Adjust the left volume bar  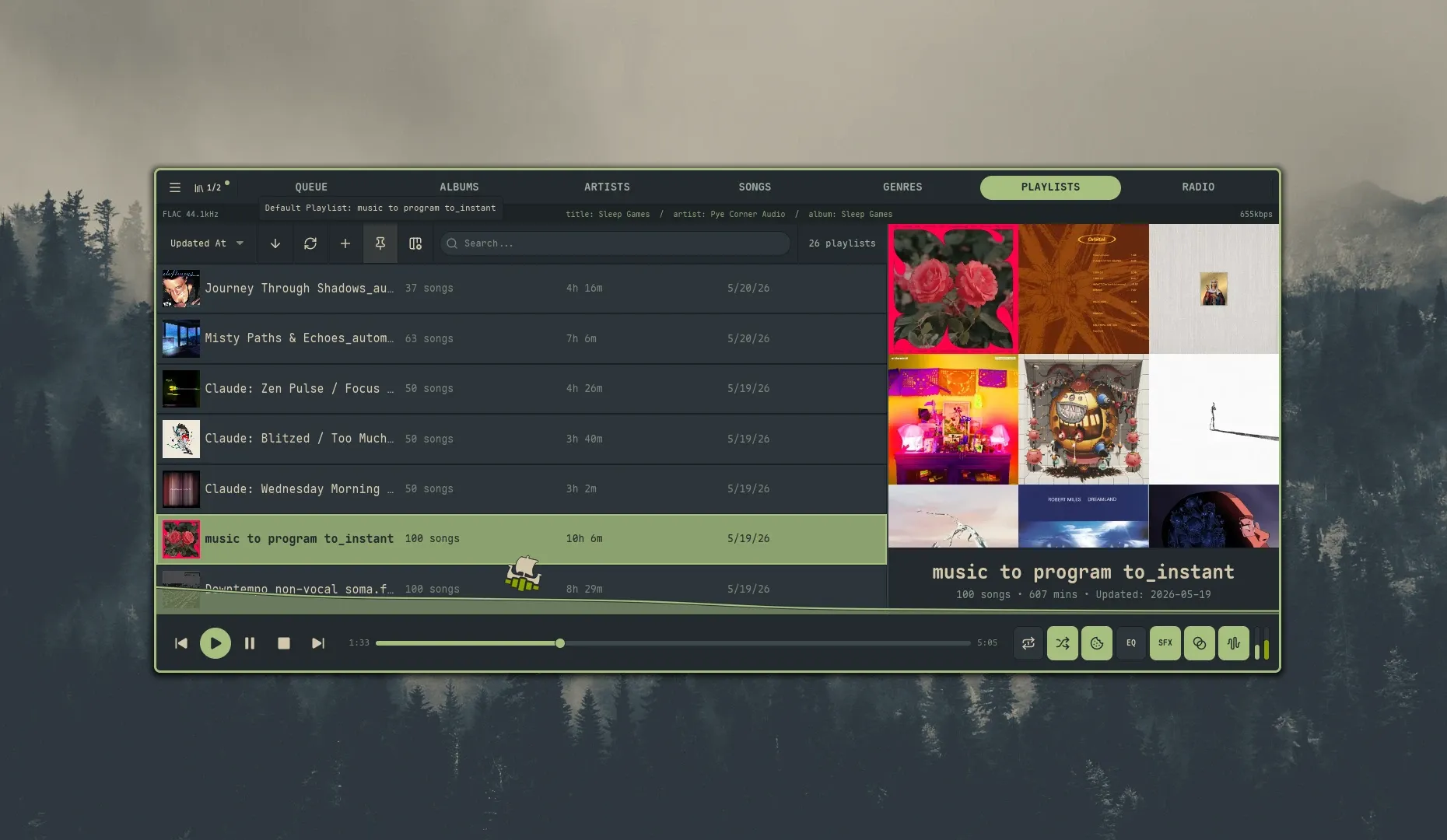pyautogui.click(x=1257, y=644)
